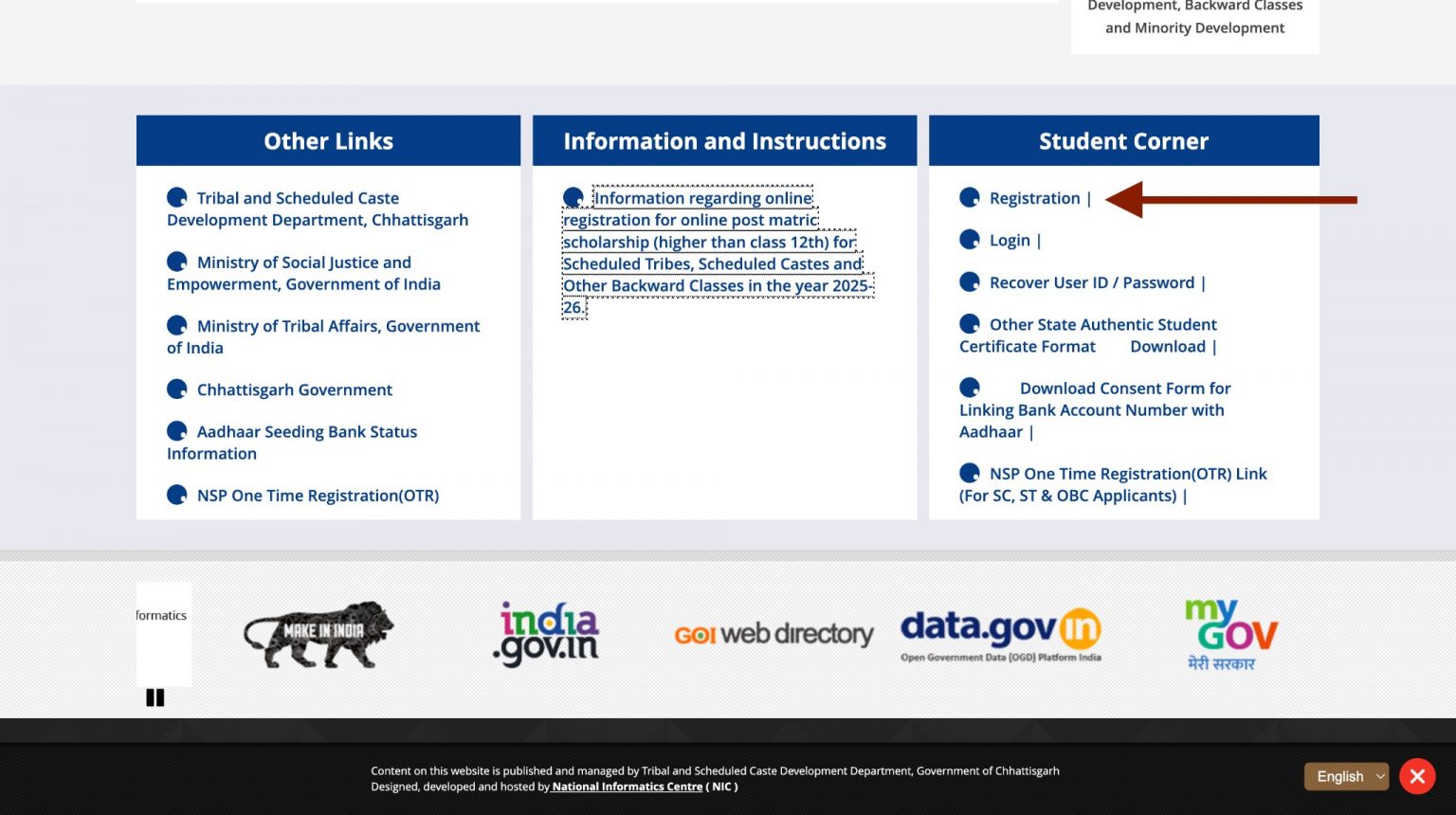Open Ministry of Social Justice and Empowerment link
This screenshot has width=1456, height=815.
303,273
